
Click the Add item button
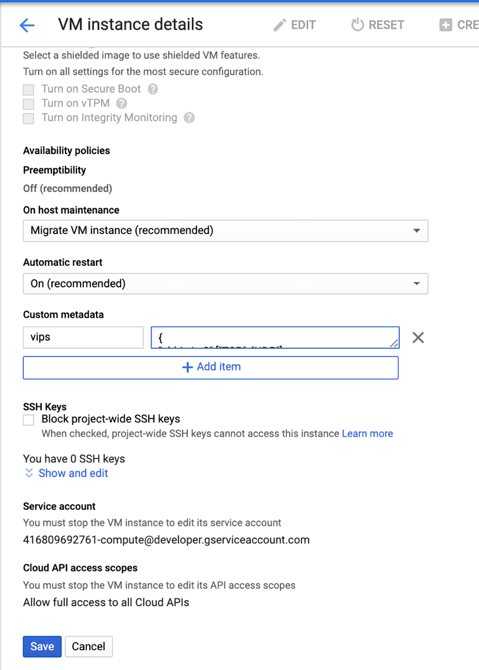point(211,367)
